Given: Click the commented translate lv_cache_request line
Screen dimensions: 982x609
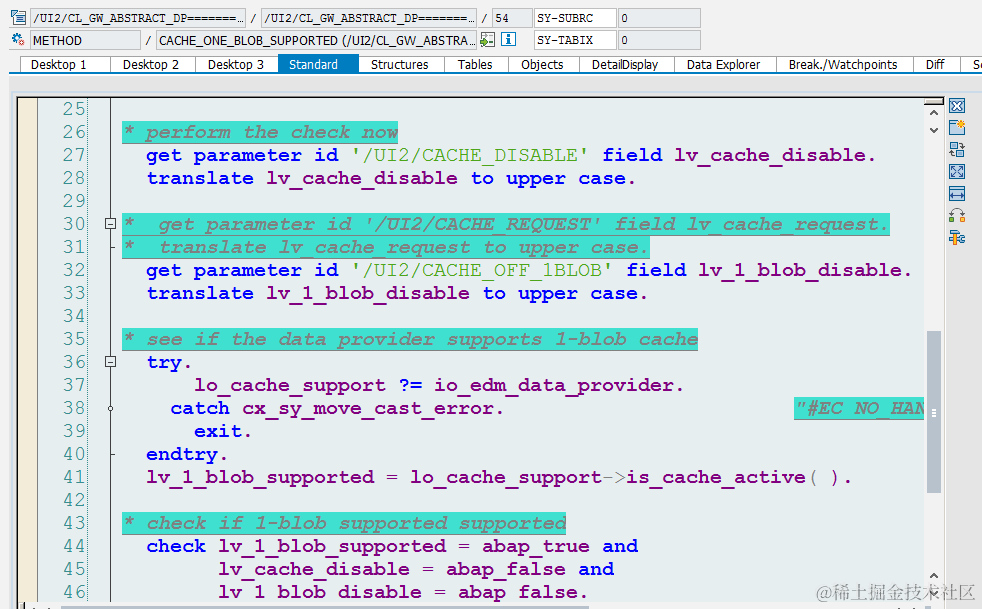Looking at the screenshot, I should (x=386, y=247).
